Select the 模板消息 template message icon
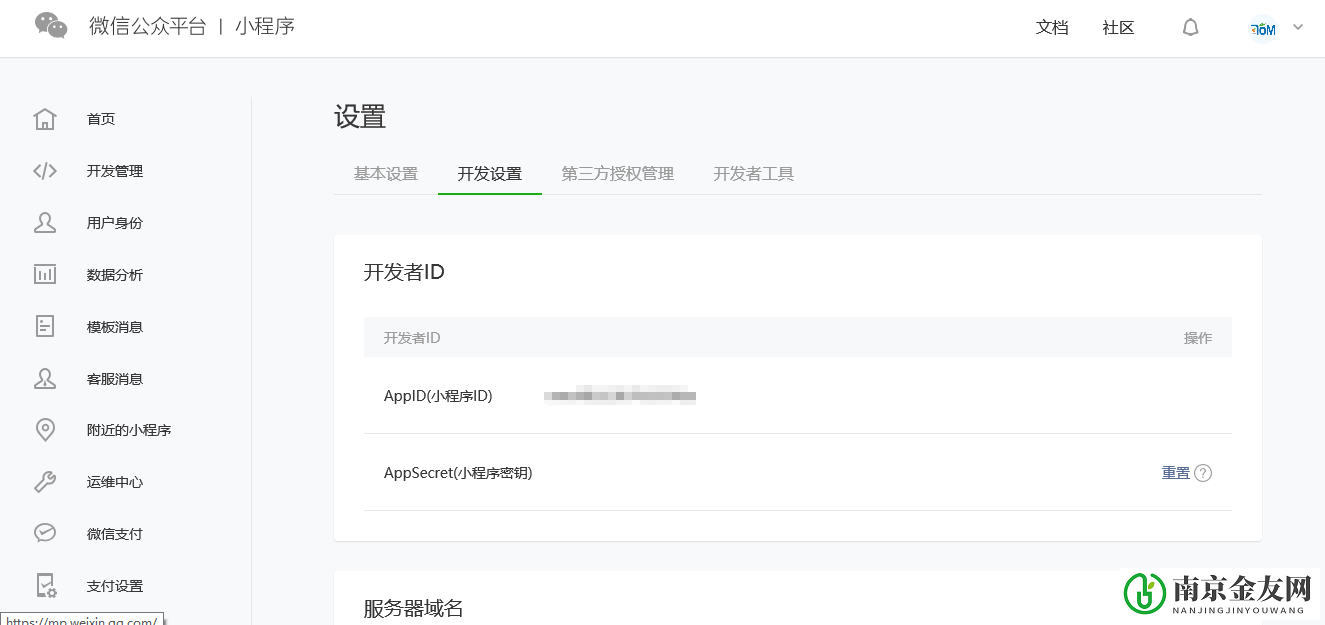The width and height of the screenshot is (1325, 625). (x=45, y=326)
